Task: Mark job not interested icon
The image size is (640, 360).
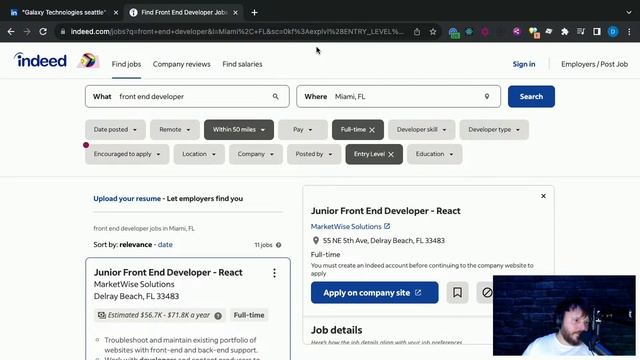Action: pyautogui.click(x=487, y=292)
